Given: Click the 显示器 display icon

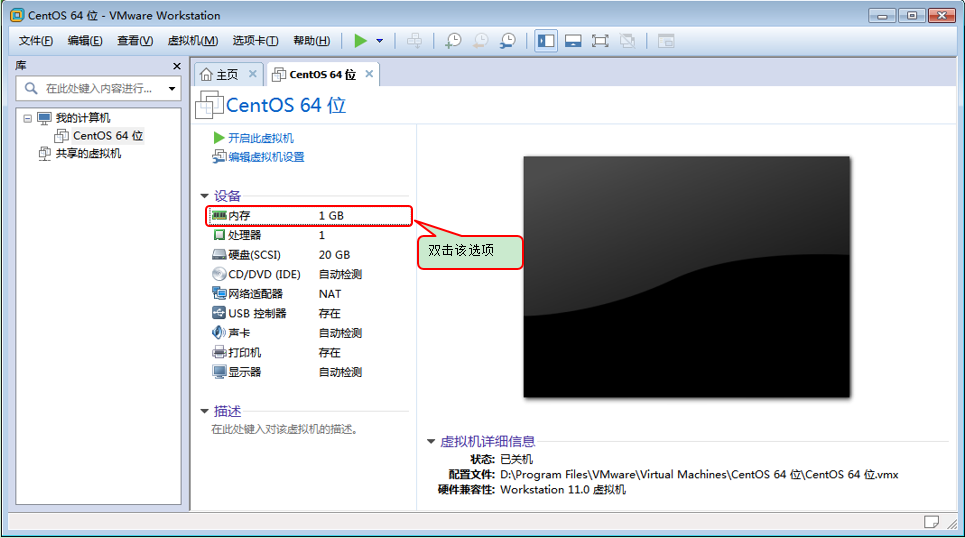Looking at the screenshot, I should [219, 372].
